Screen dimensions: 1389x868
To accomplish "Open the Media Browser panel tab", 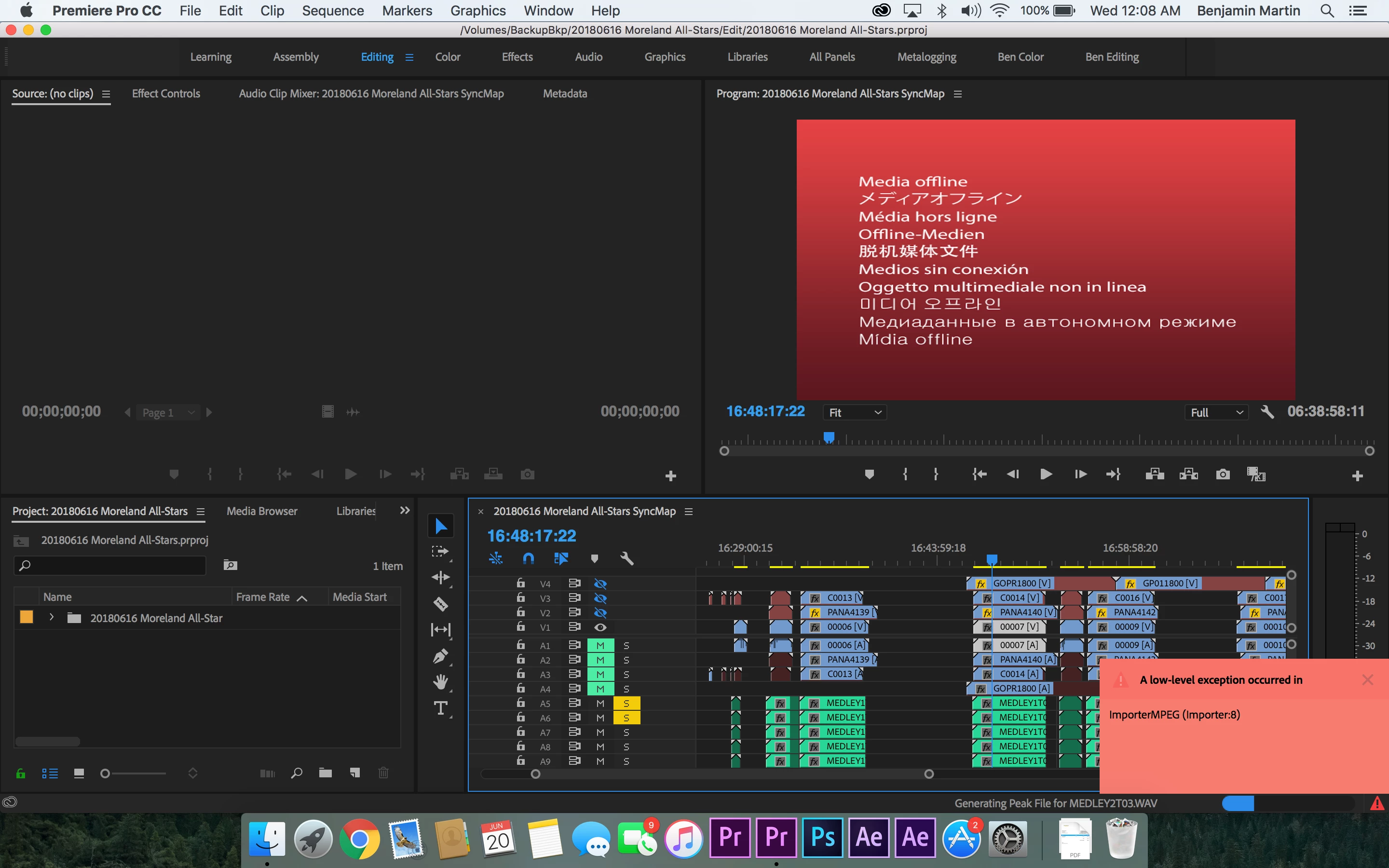I will pos(262,511).
